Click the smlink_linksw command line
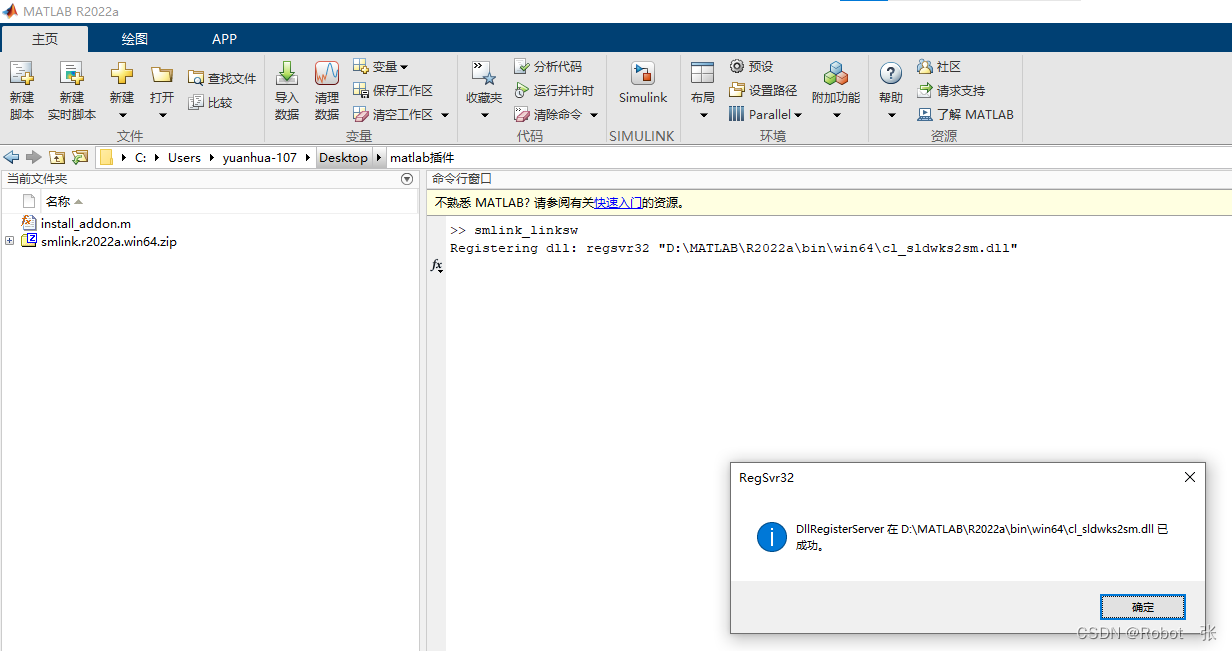 tap(527, 231)
